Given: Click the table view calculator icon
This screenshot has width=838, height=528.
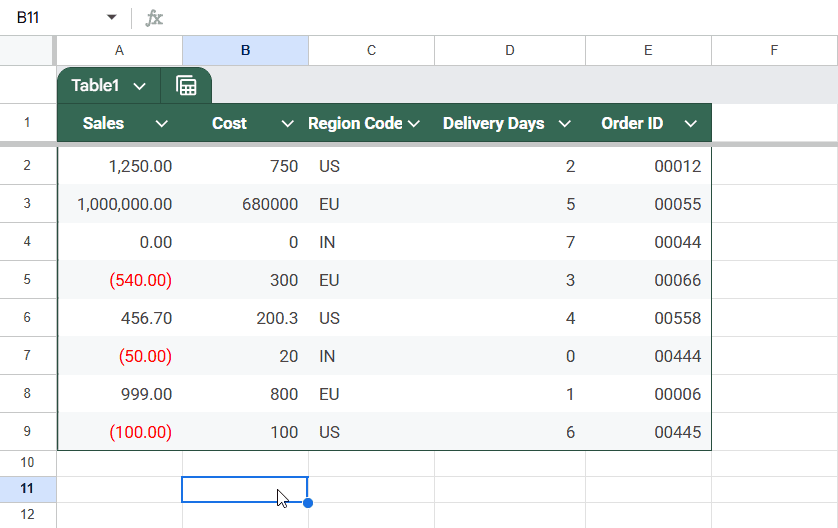Looking at the screenshot, I should point(186,86).
